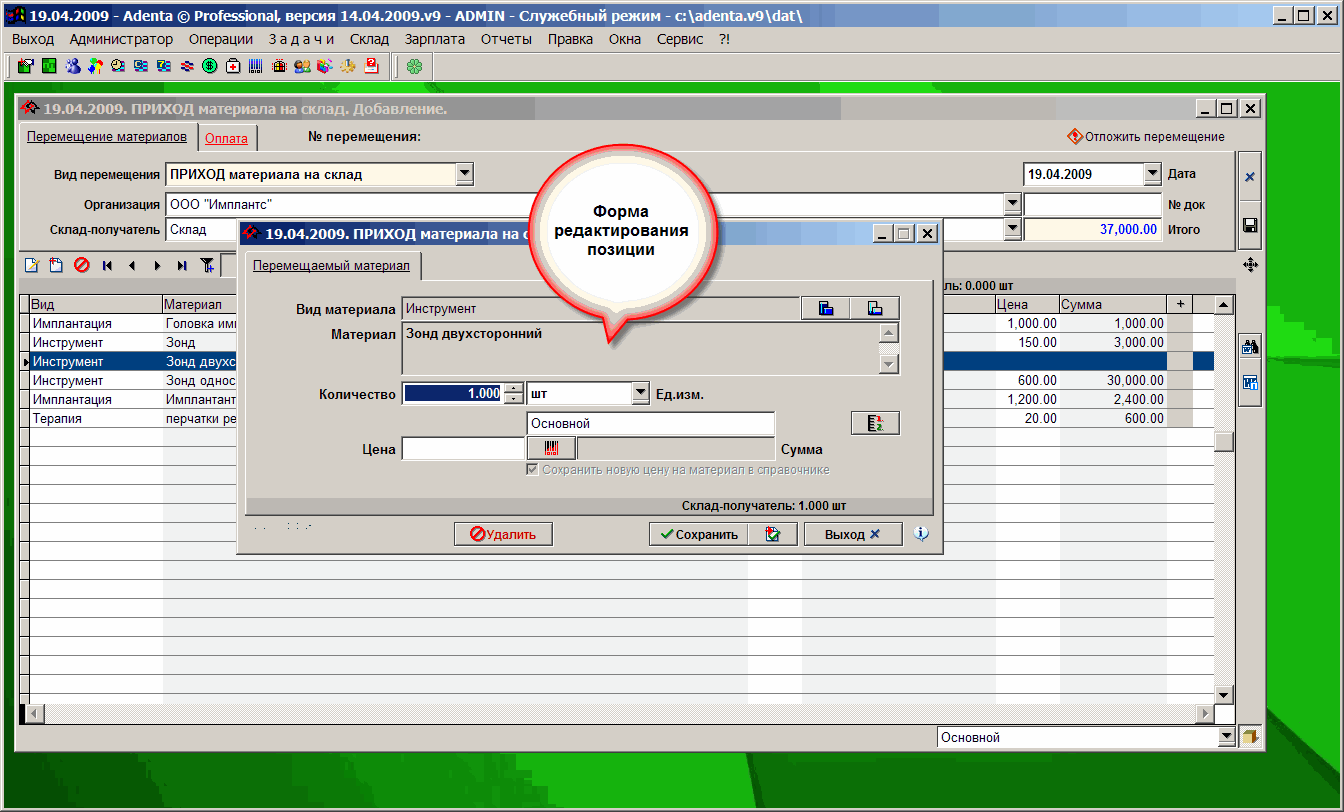This screenshot has width=1344, height=812.
Task: Click the green clover icon in the toolbar
Action: tap(414, 66)
